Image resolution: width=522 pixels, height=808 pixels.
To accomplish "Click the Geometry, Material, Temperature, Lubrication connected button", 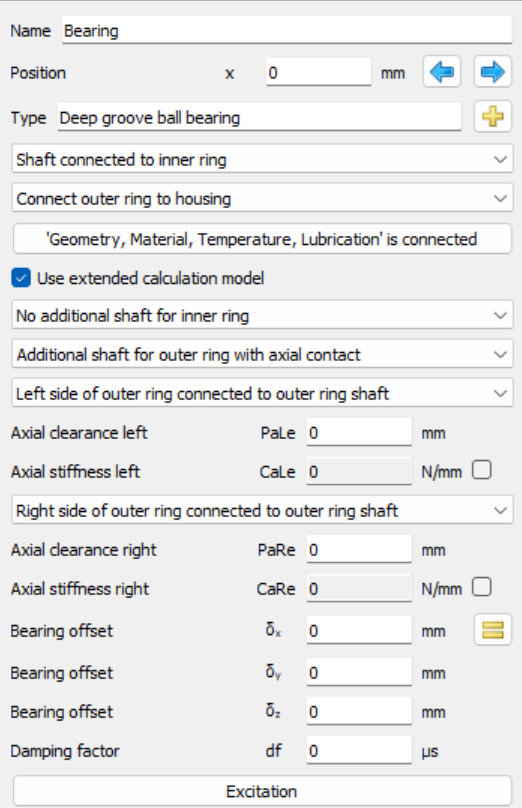I will tap(262, 239).
